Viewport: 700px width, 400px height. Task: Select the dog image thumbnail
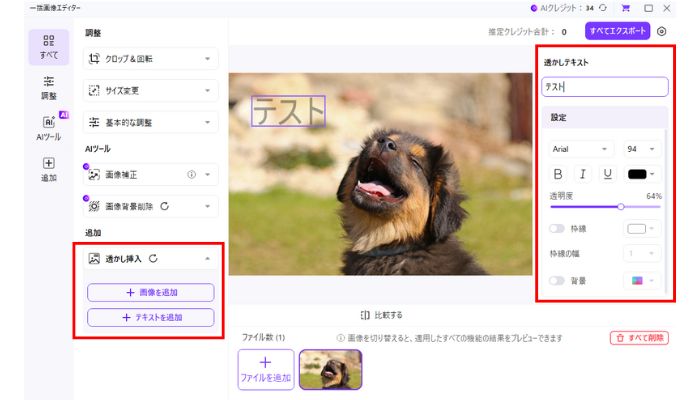click(x=330, y=369)
